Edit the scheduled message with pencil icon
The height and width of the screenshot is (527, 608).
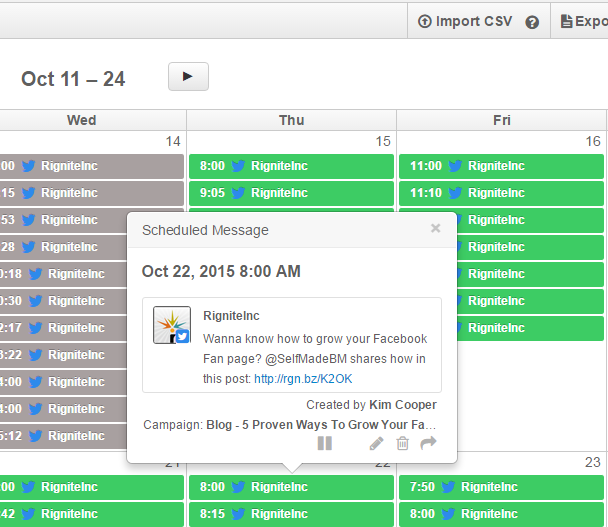coord(377,443)
